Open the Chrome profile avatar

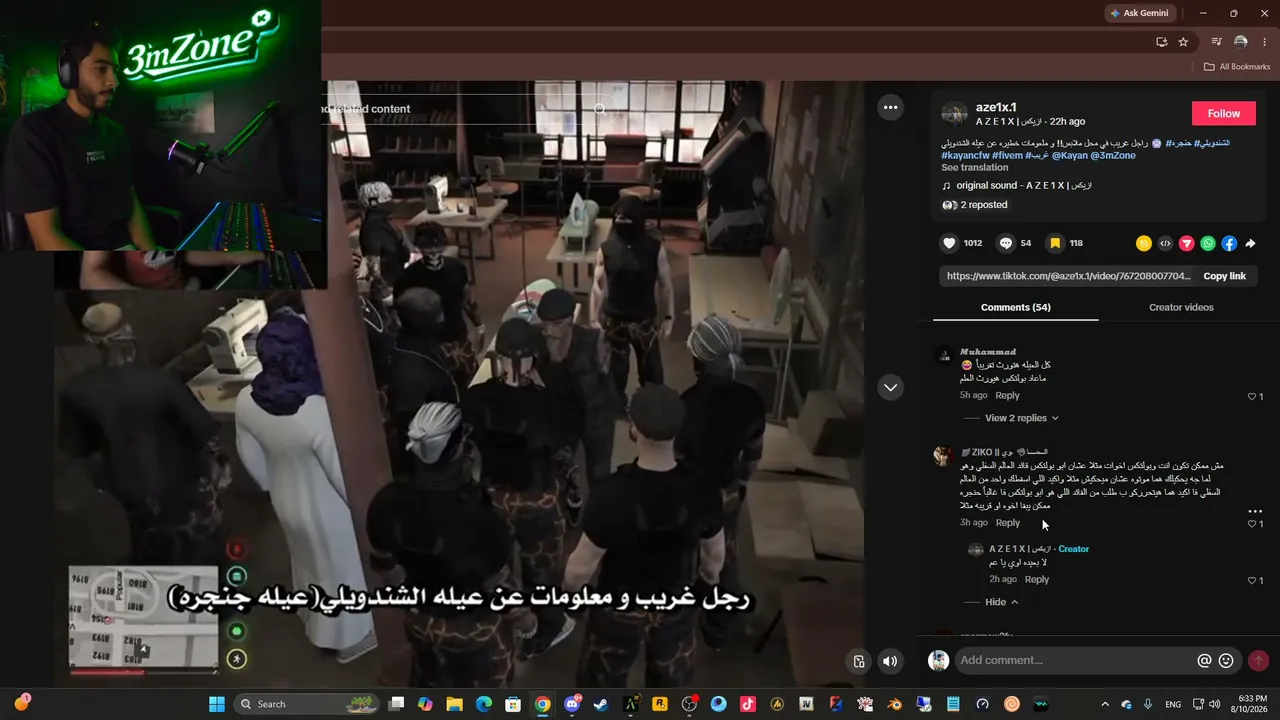click(x=1240, y=42)
